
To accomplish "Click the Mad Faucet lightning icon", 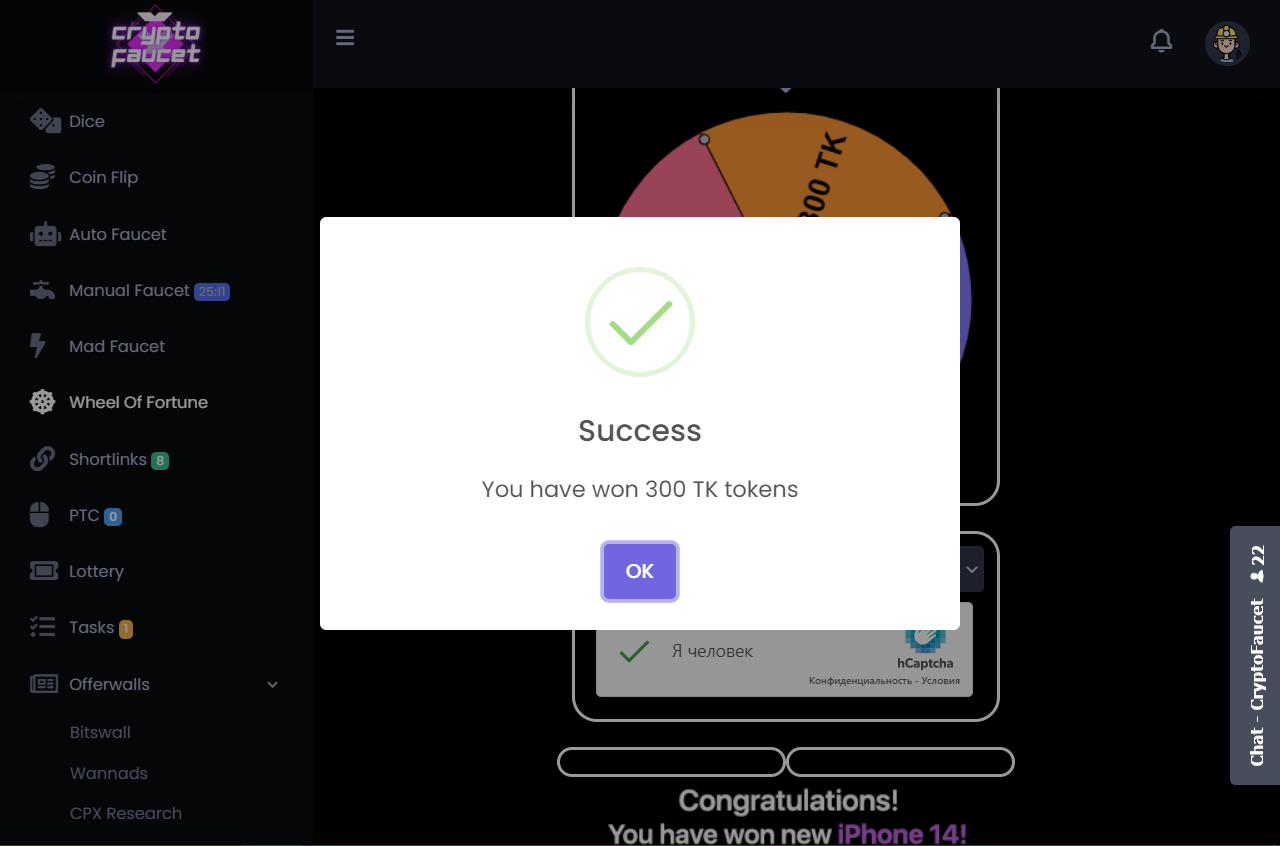I will coord(38,346).
